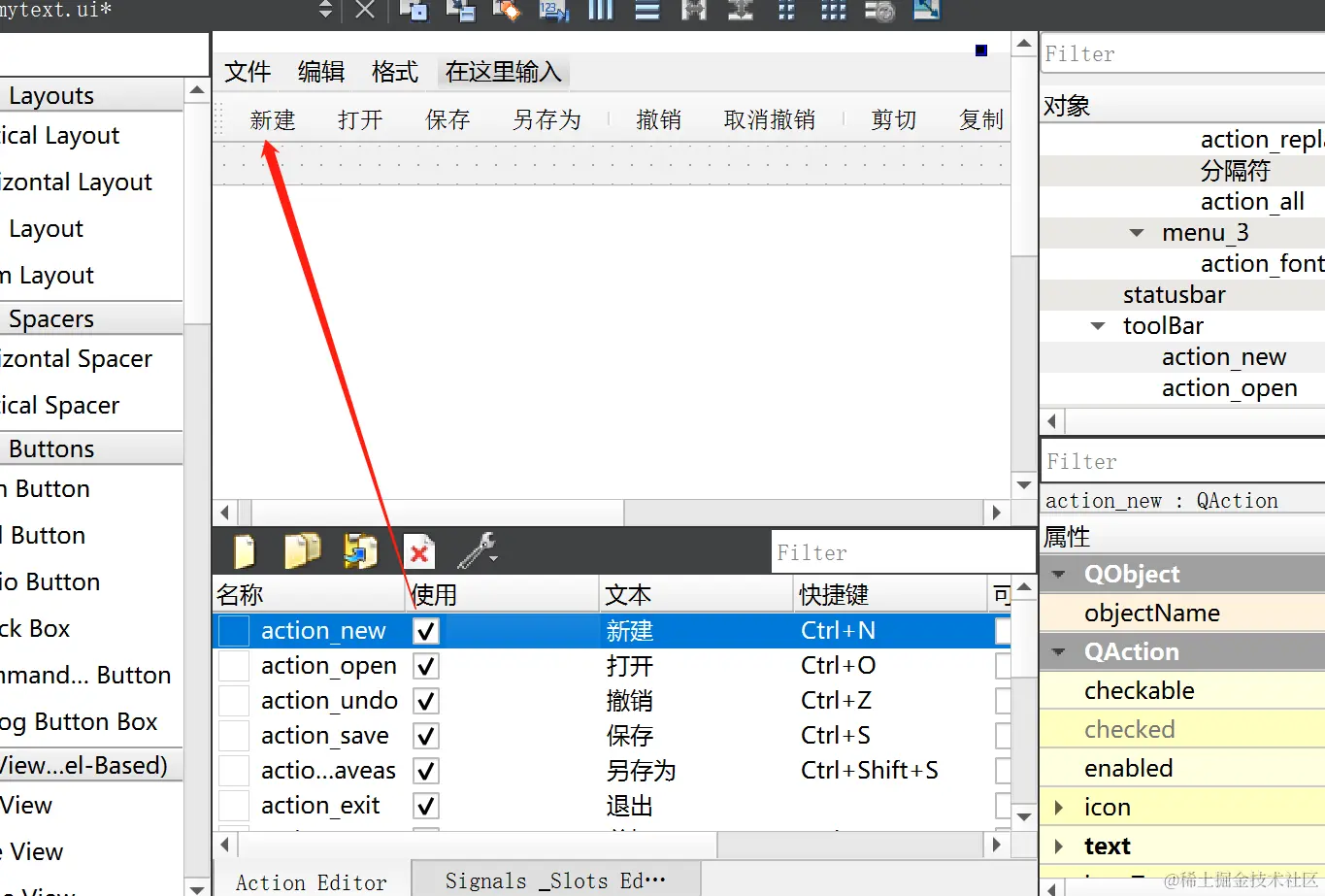Activate Edit Widgets mode icon
The height and width of the screenshot is (896, 1325).
pyautogui.click(x=414, y=11)
